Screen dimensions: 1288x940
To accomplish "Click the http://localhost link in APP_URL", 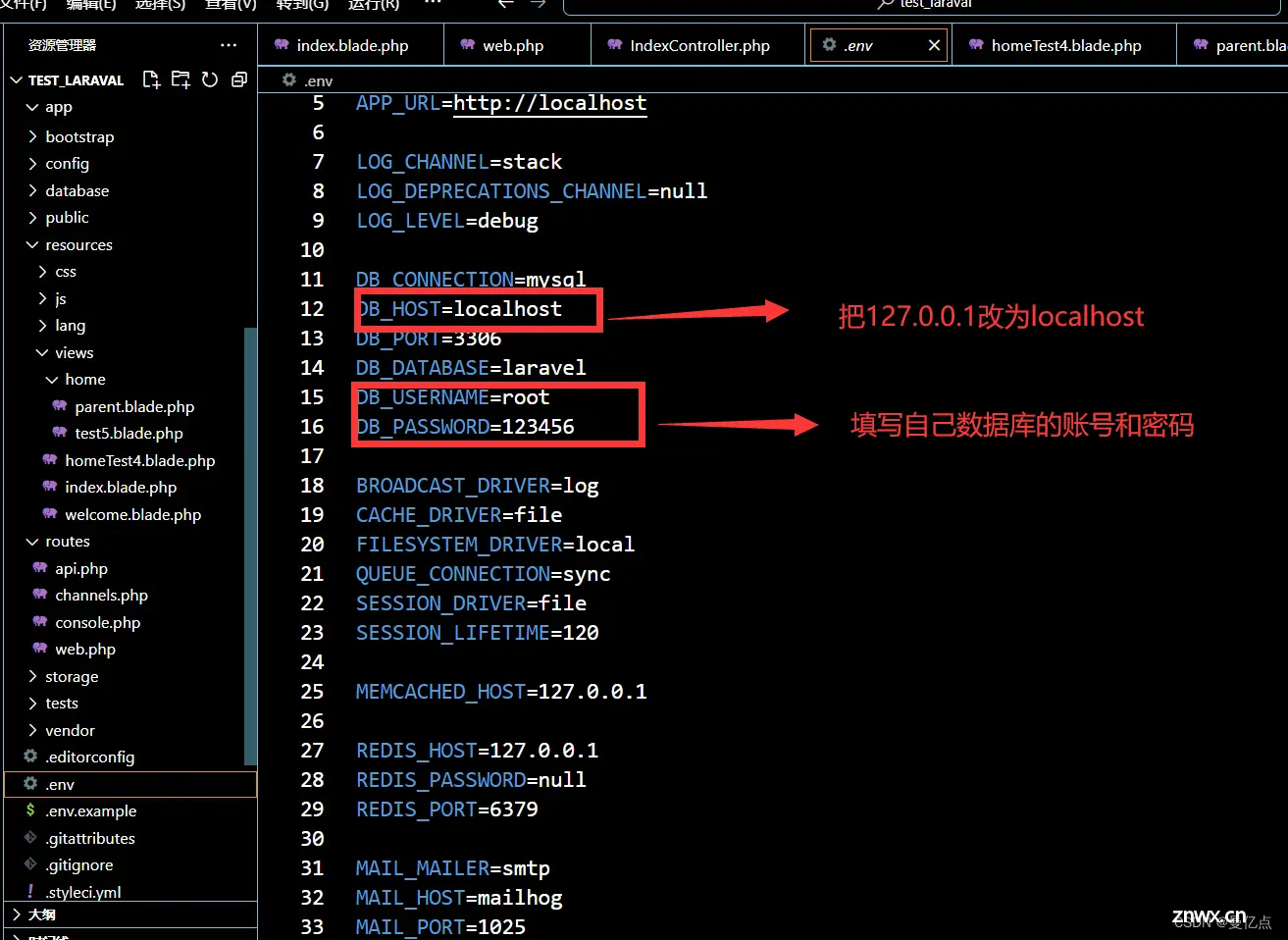I will click(x=549, y=103).
